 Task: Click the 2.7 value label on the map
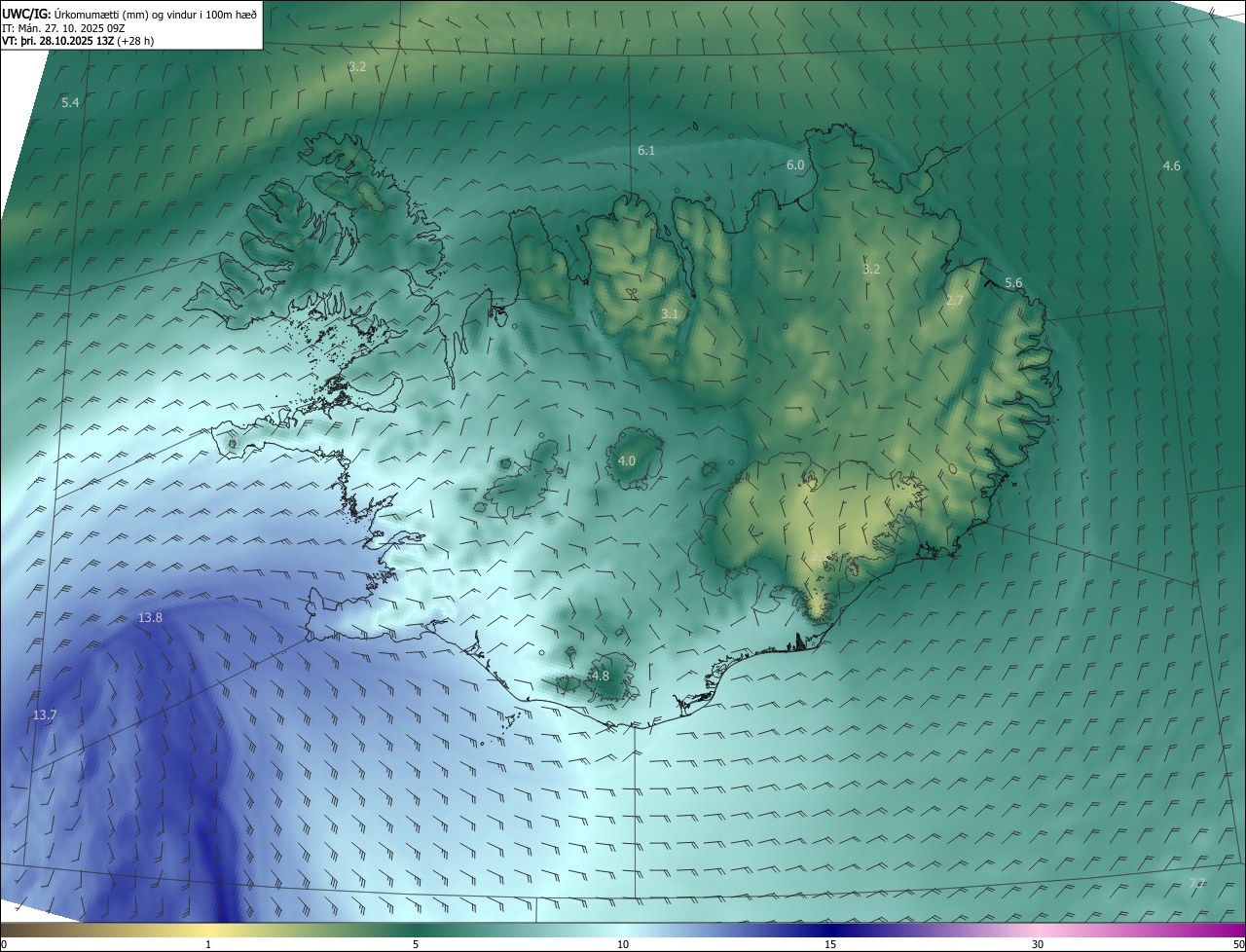954,301
